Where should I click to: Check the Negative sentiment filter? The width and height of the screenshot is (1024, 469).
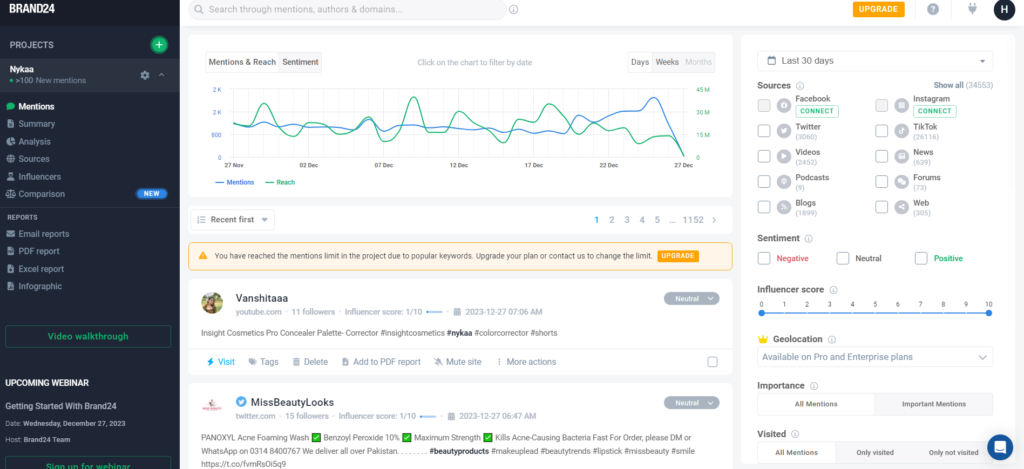(x=763, y=258)
